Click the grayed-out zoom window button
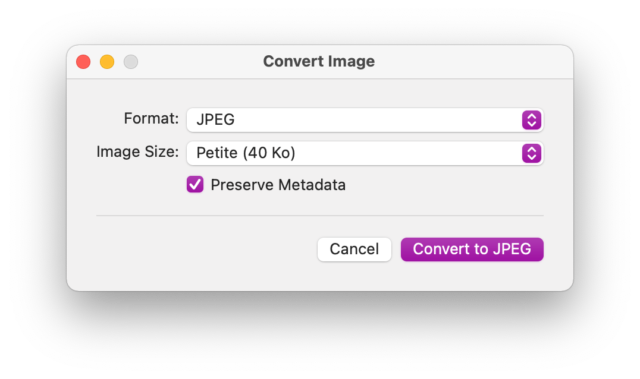This screenshot has width=640, height=379. (x=131, y=62)
